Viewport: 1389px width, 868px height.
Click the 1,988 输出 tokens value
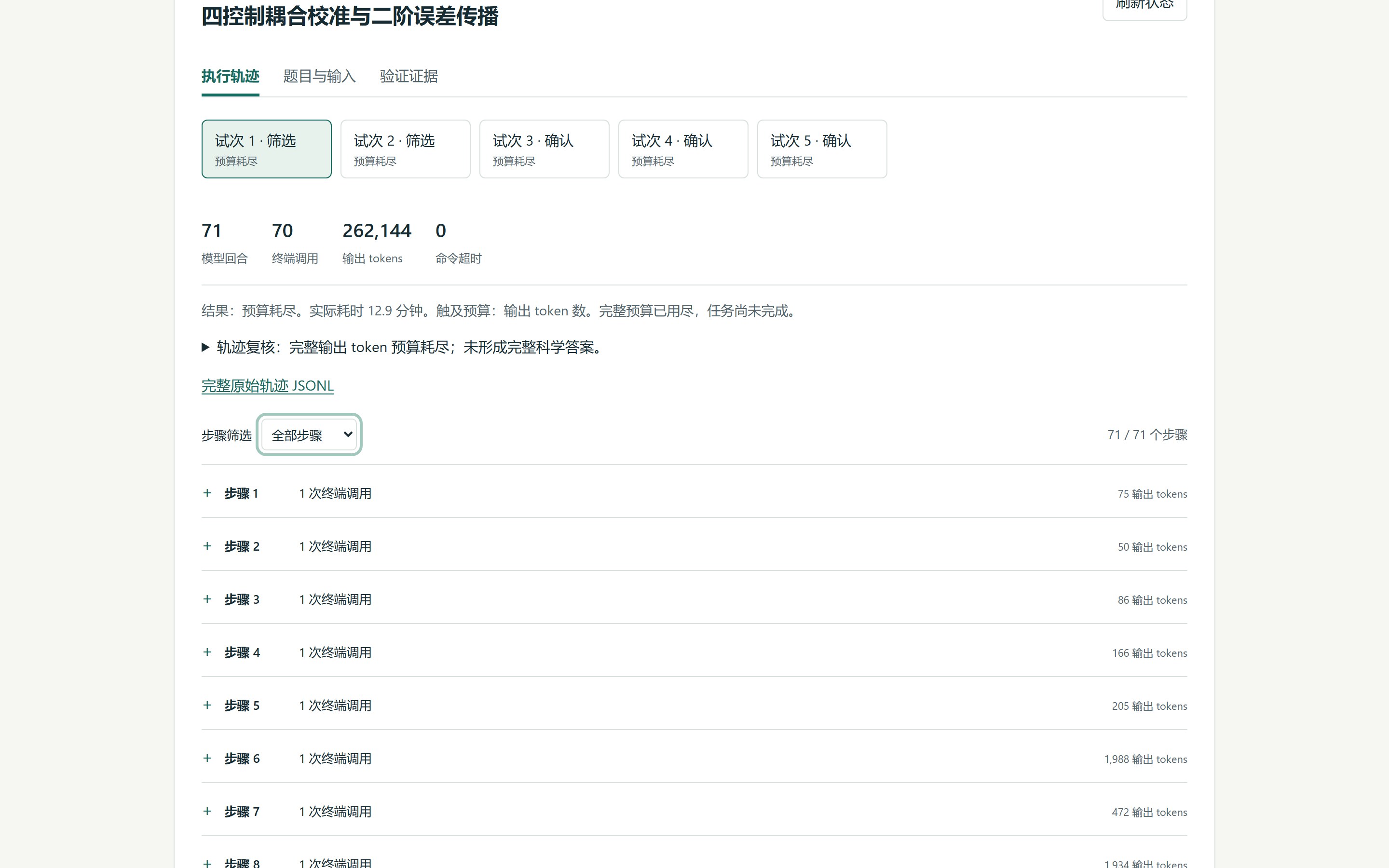(1145, 759)
